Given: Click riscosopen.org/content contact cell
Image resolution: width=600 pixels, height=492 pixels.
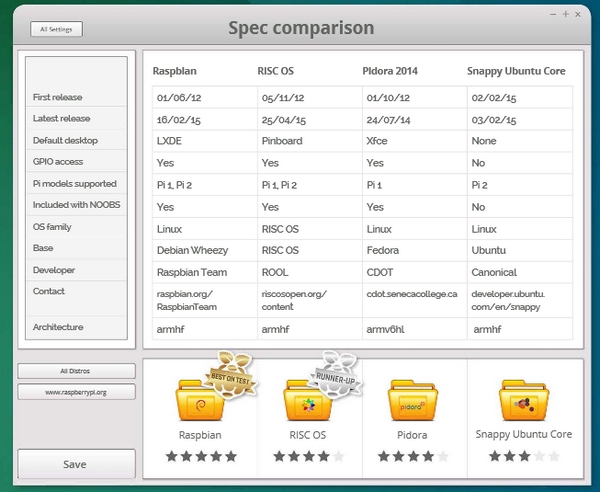Looking at the screenshot, I should pyautogui.click(x=310, y=301).
